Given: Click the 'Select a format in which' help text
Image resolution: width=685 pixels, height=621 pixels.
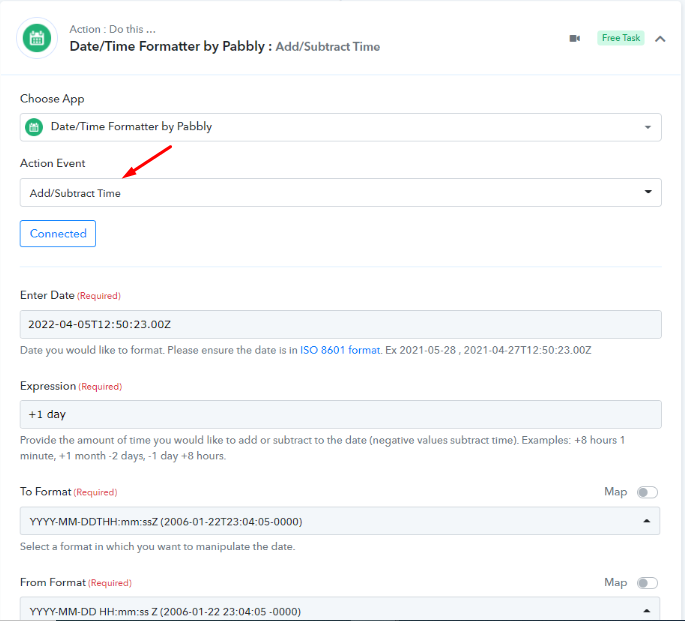Looking at the screenshot, I should click(158, 547).
